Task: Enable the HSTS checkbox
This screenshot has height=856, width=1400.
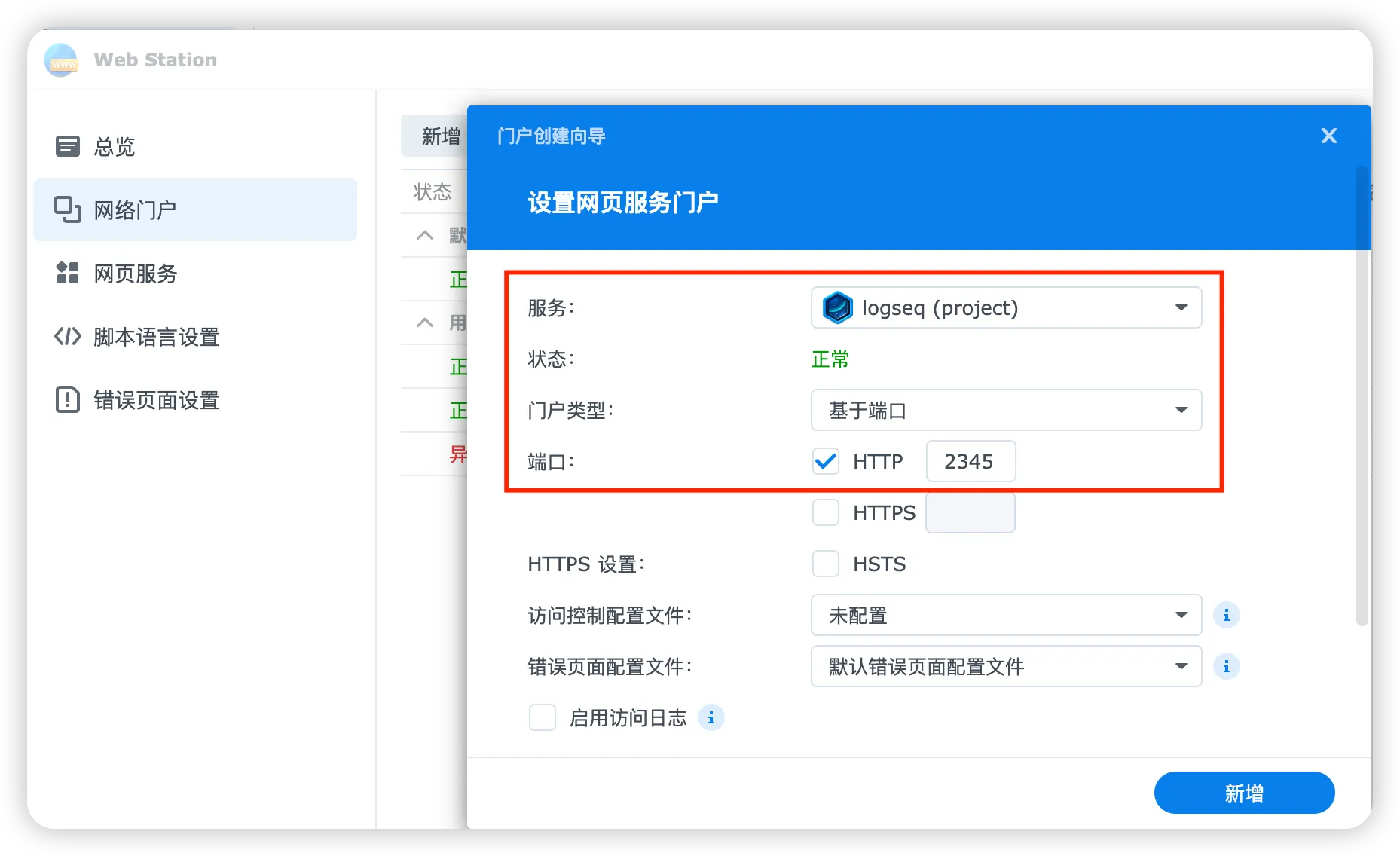Action: (826, 564)
